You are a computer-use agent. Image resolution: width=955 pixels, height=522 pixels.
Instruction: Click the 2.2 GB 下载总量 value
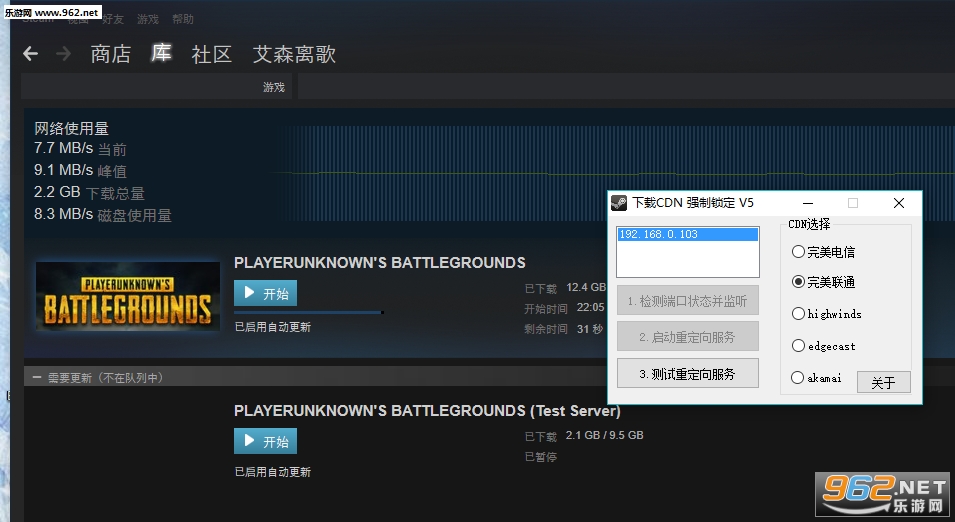(x=89, y=192)
